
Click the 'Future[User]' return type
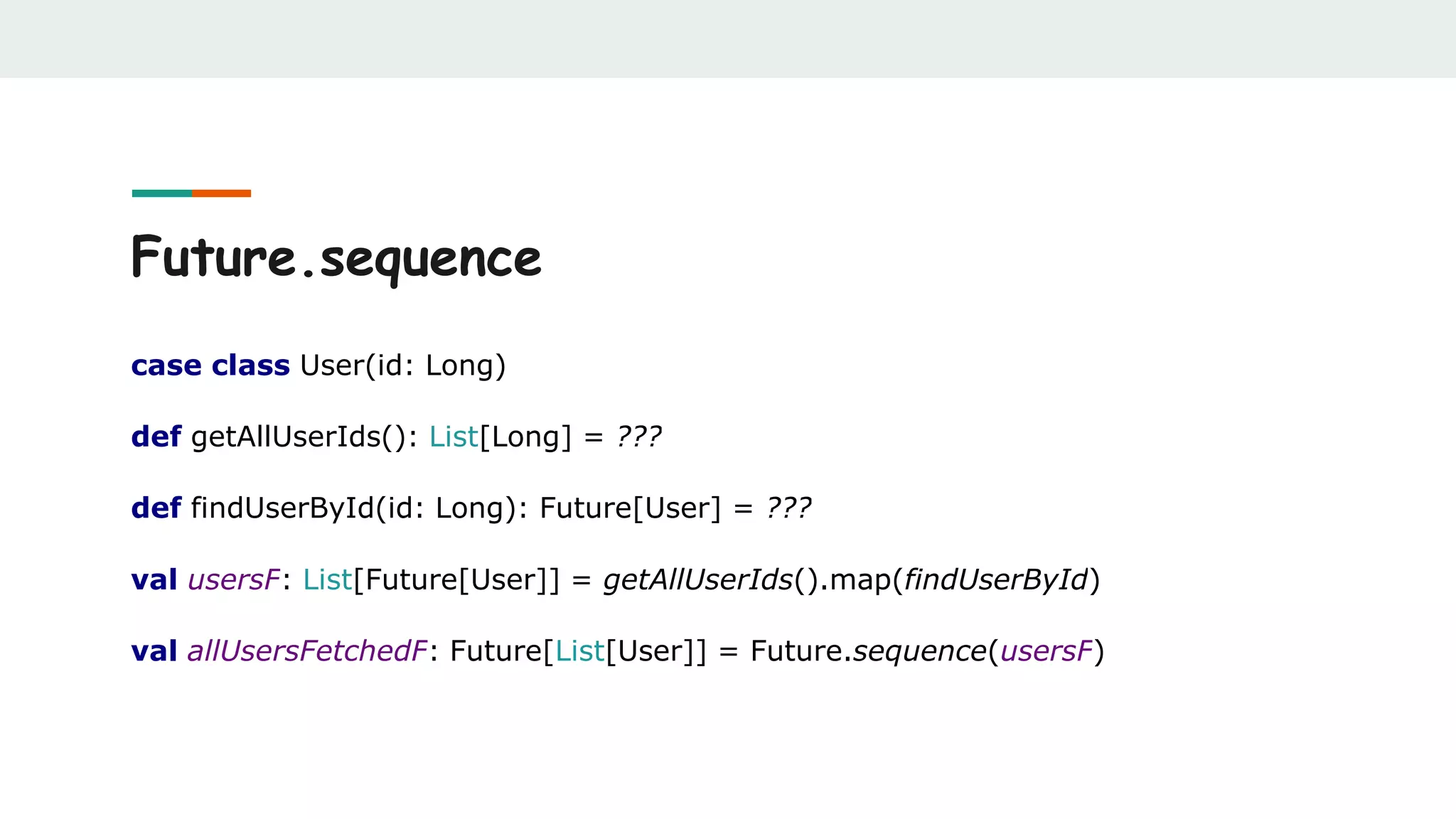tap(630, 508)
